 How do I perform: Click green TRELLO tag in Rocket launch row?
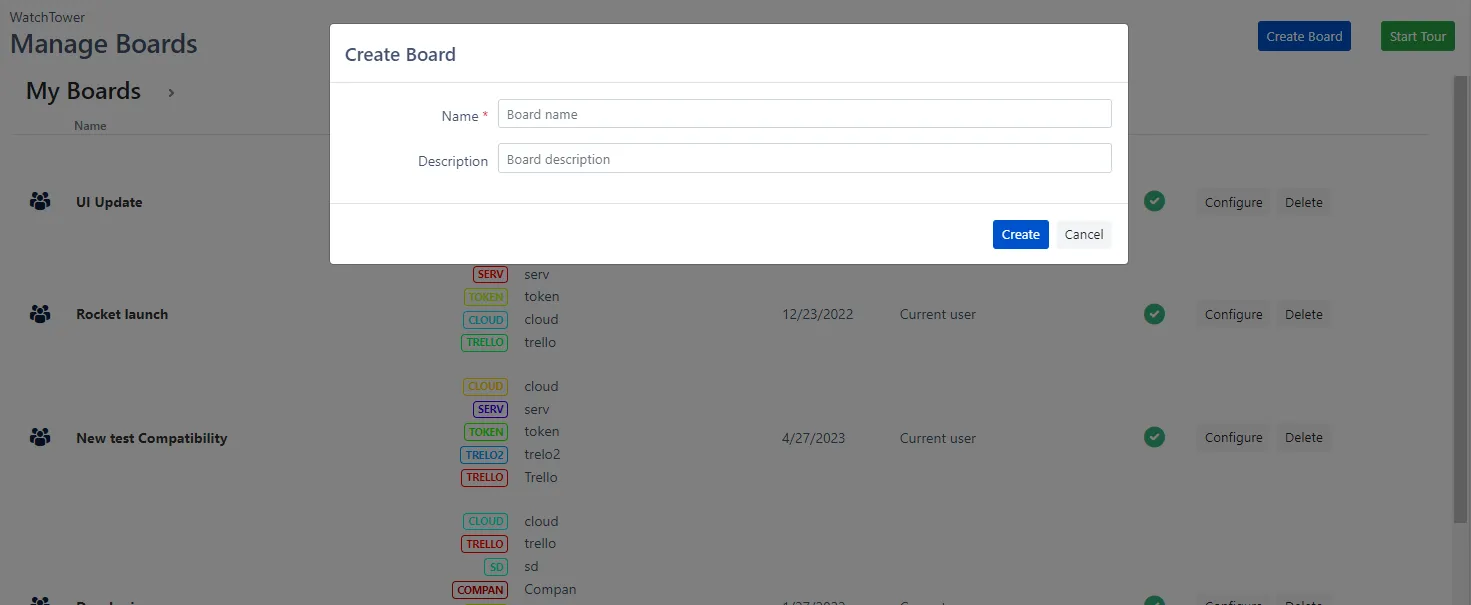[485, 342]
